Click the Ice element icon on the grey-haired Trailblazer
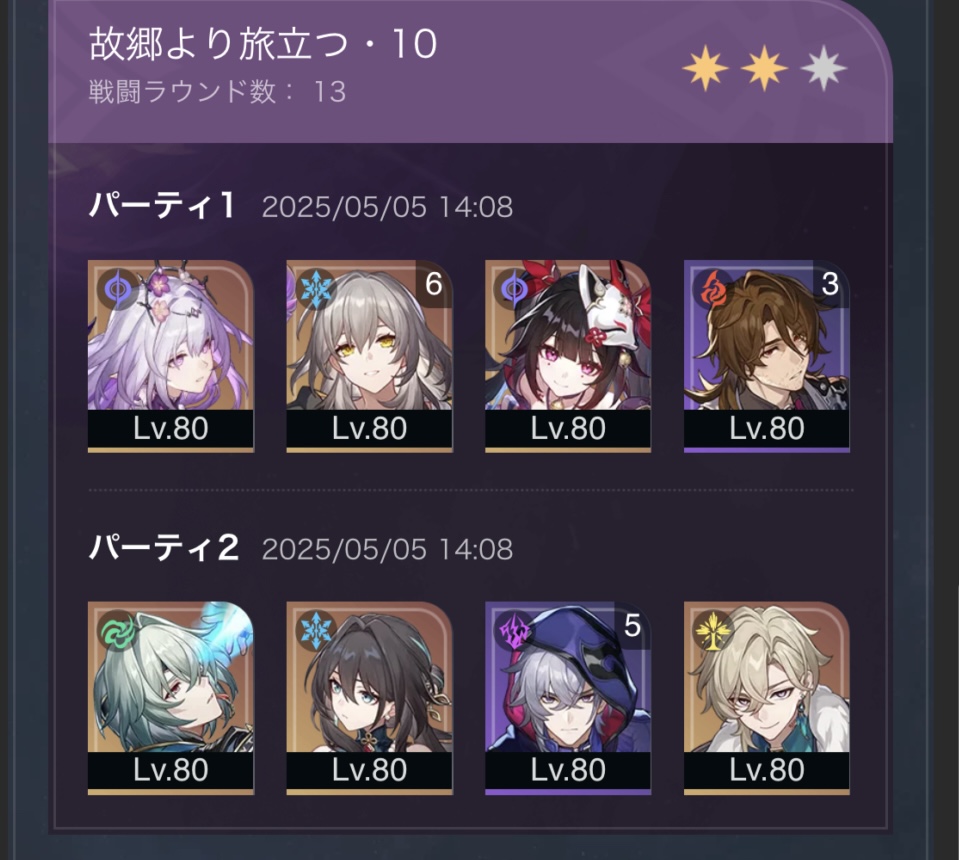 click(315, 287)
